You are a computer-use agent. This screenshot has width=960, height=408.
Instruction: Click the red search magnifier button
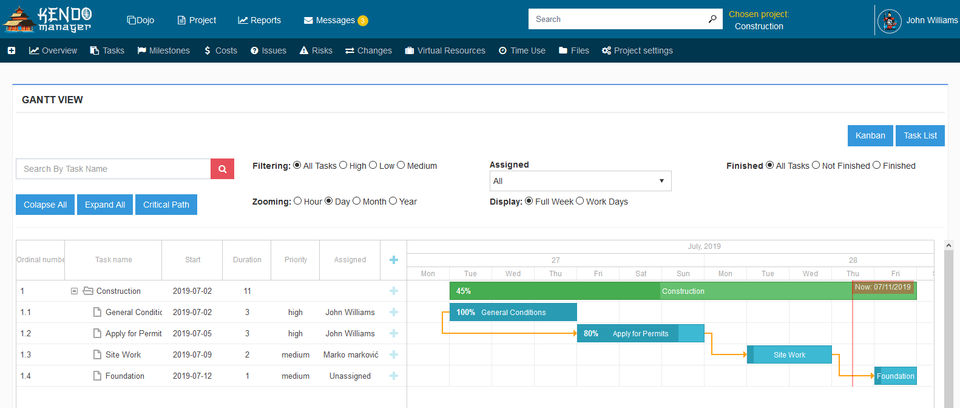pos(222,169)
